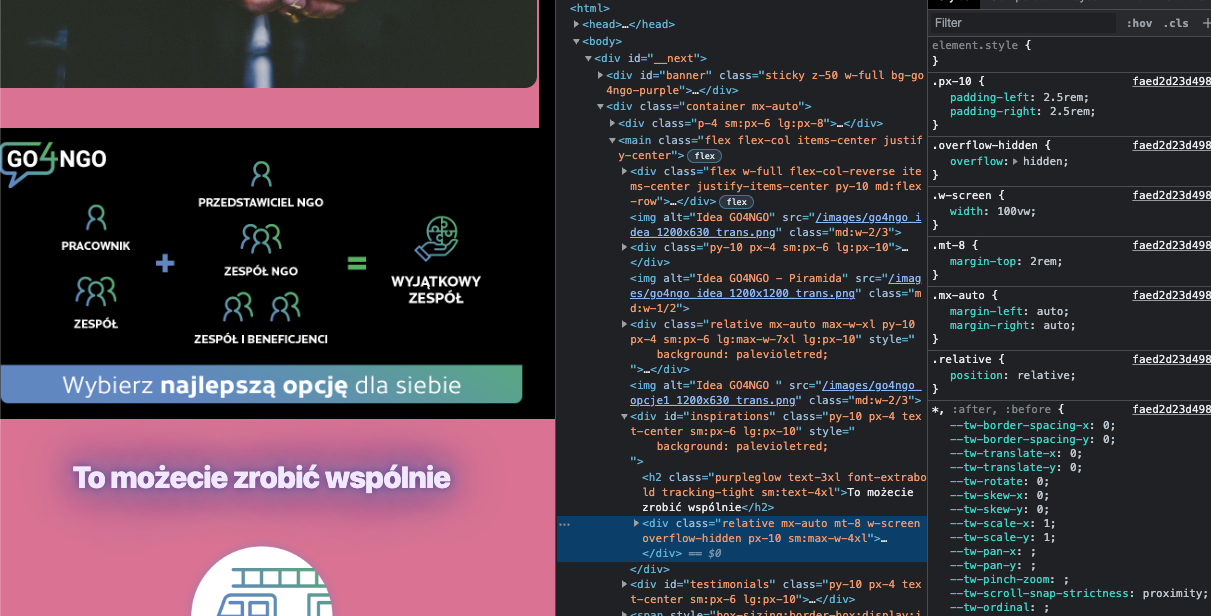Click the position: relative declaration
The image size is (1211, 616).
click(x=1012, y=375)
